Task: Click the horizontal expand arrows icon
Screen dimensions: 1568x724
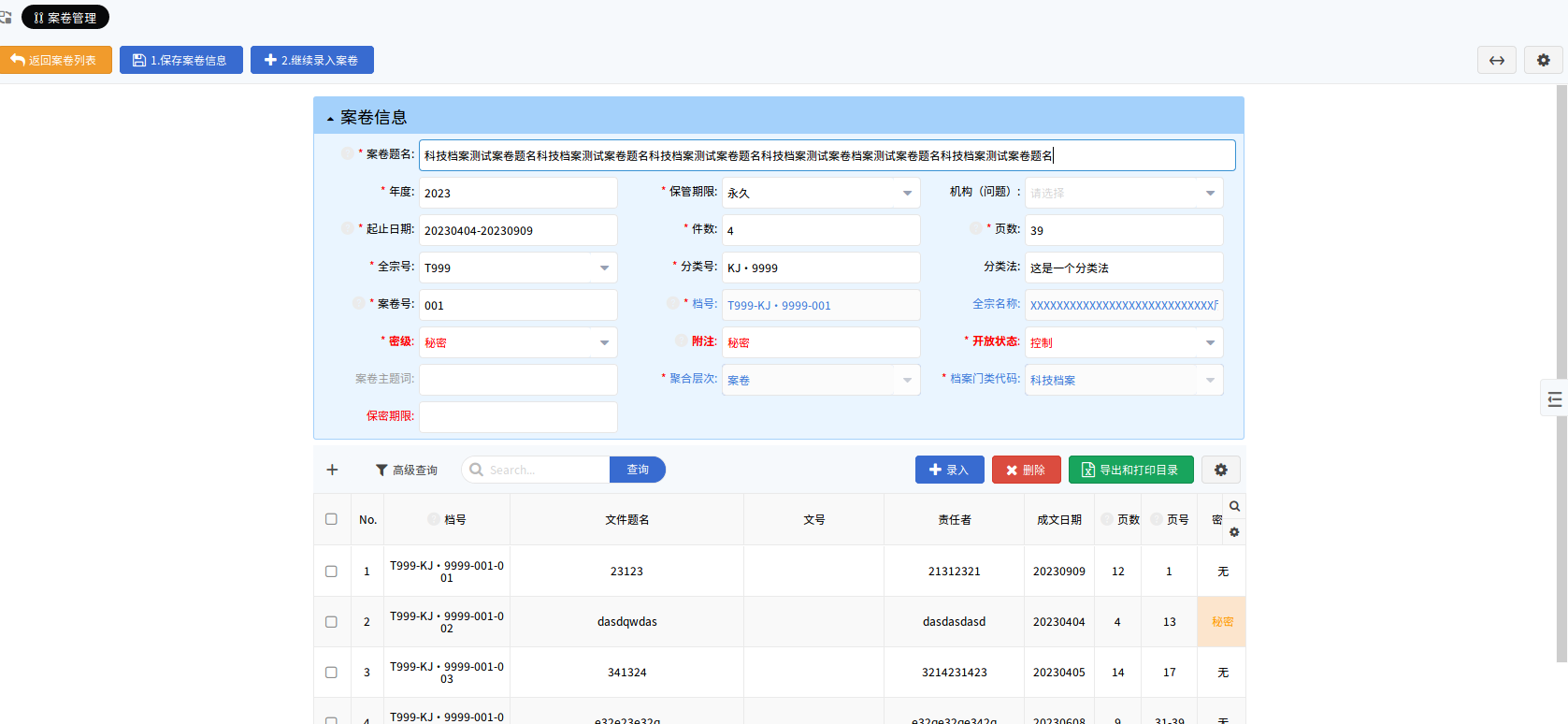Action: (x=1497, y=60)
